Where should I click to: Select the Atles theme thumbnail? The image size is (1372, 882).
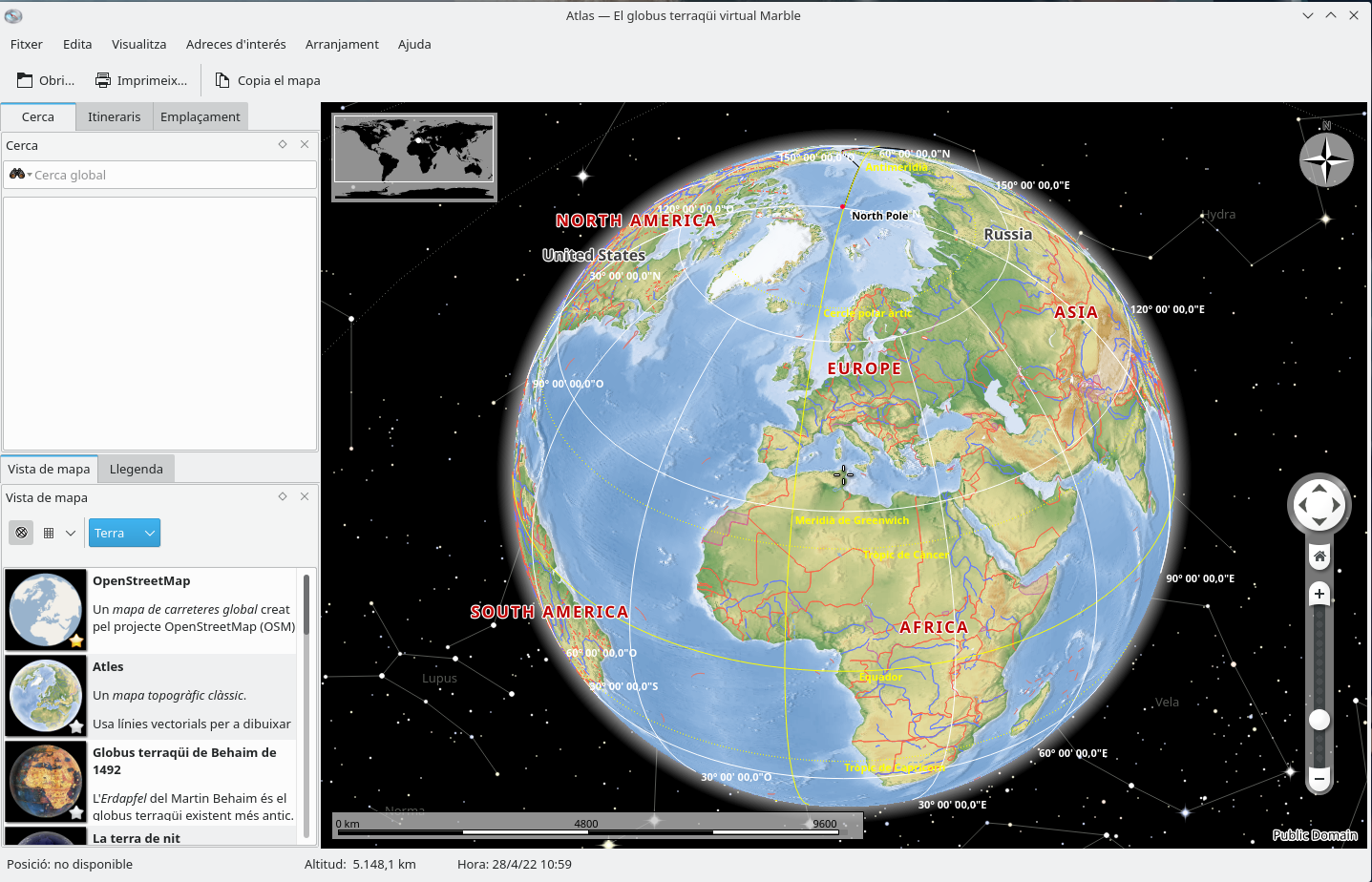(46, 696)
